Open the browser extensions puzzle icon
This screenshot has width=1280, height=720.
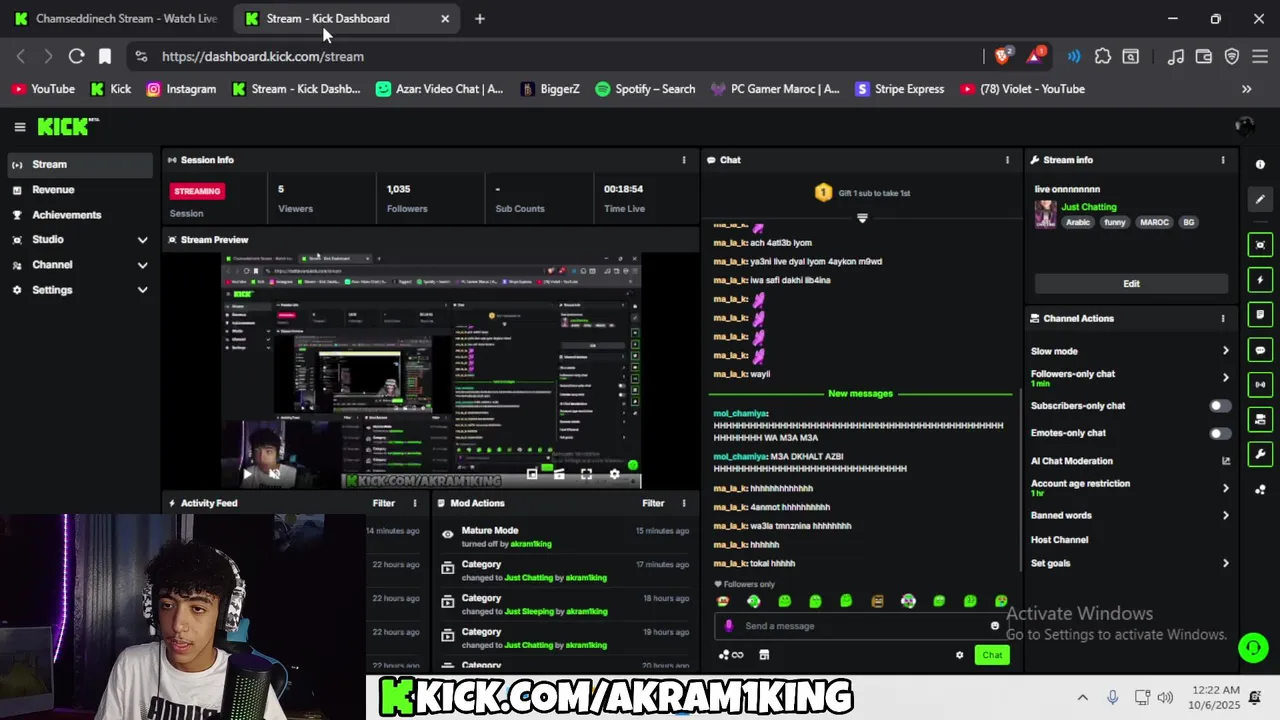pos(1103,57)
